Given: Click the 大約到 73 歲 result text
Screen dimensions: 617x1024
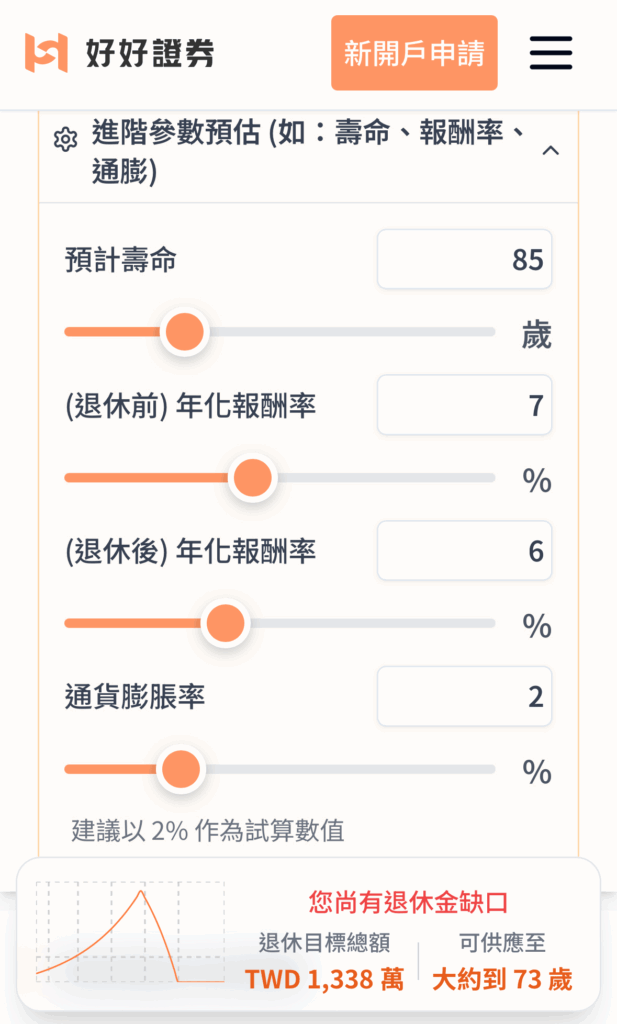Looking at the screenshot, I should coord(504,982).
